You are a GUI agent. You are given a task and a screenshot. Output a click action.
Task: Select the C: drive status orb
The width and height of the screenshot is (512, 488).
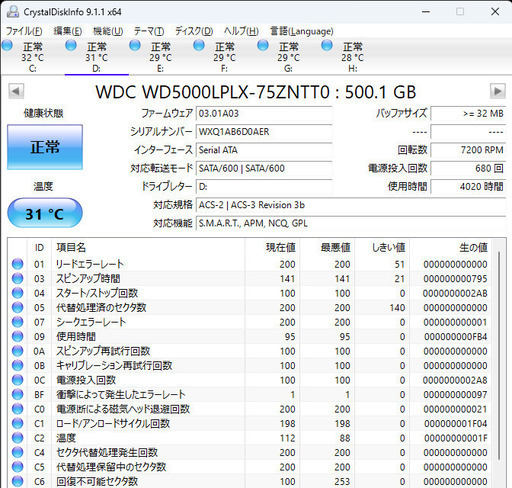click(x=8, y=46)
